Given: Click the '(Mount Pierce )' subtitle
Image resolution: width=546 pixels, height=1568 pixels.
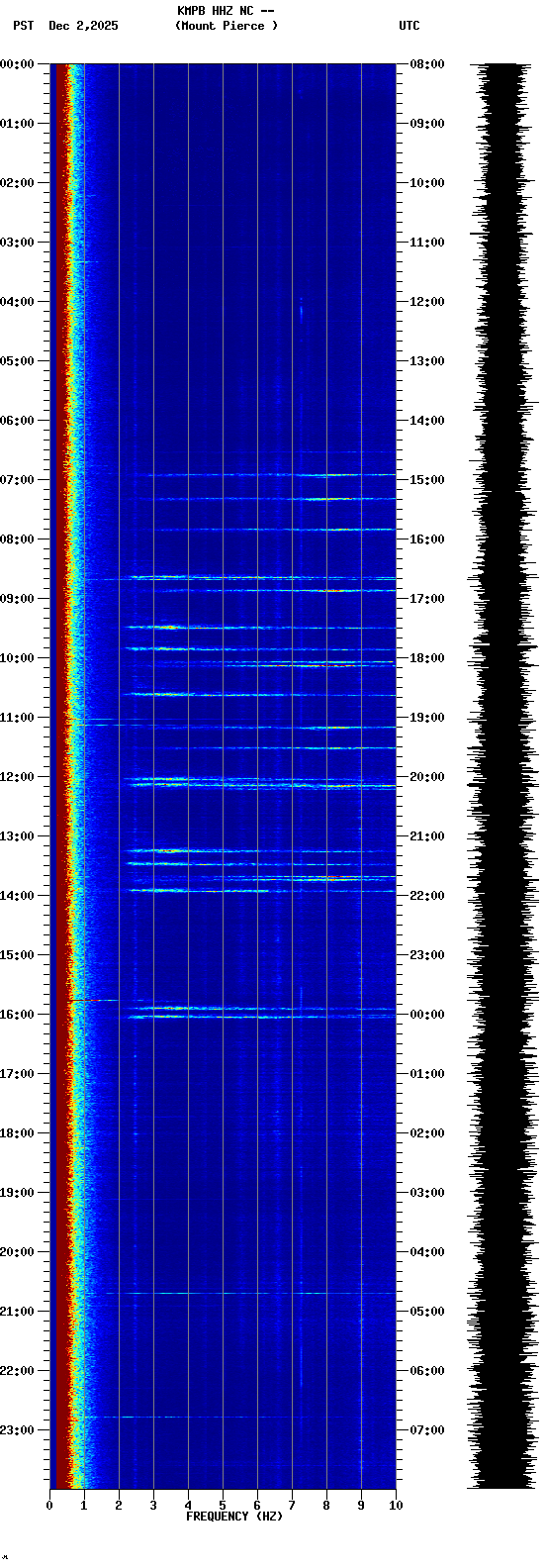Looking at the screenshot, I should pyautogui.click(x=227, y=26).
